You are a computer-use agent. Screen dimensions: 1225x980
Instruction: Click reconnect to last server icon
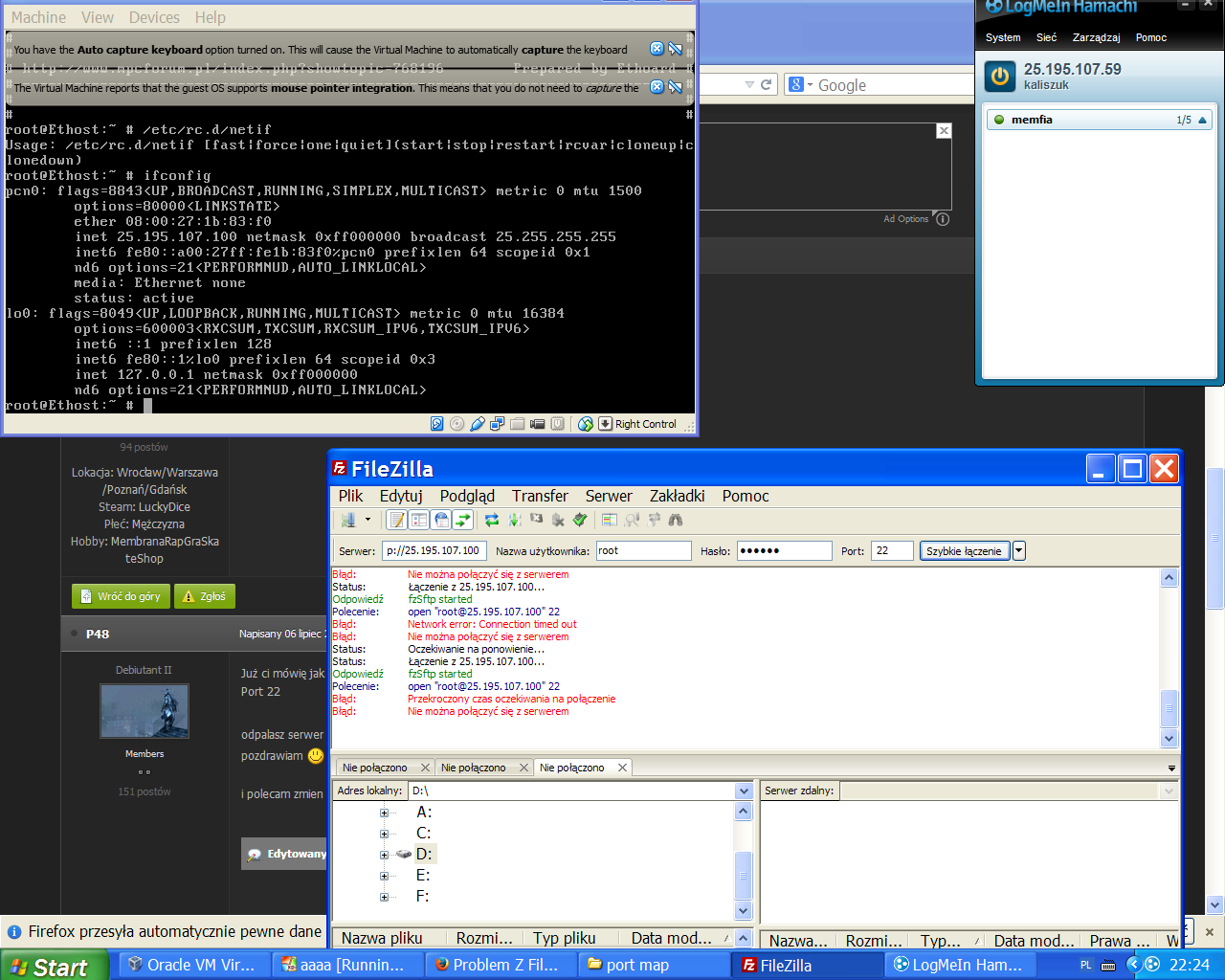(580, 520)
